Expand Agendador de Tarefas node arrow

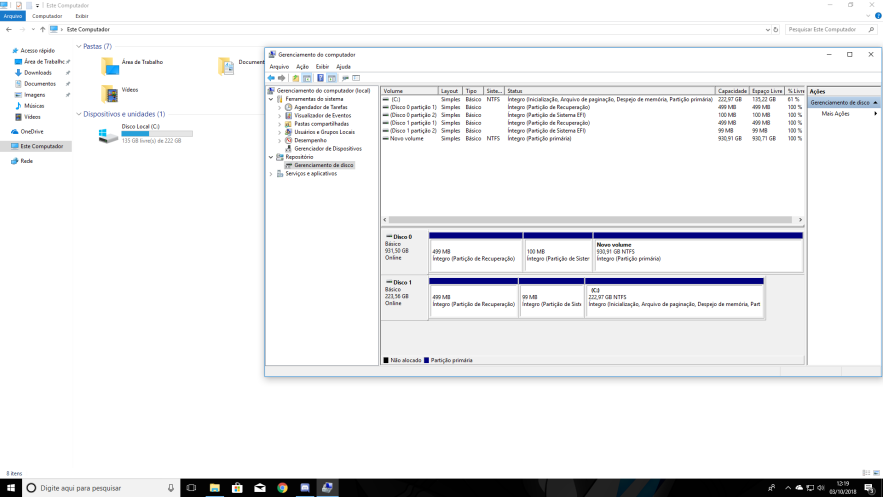pos(280,107)
